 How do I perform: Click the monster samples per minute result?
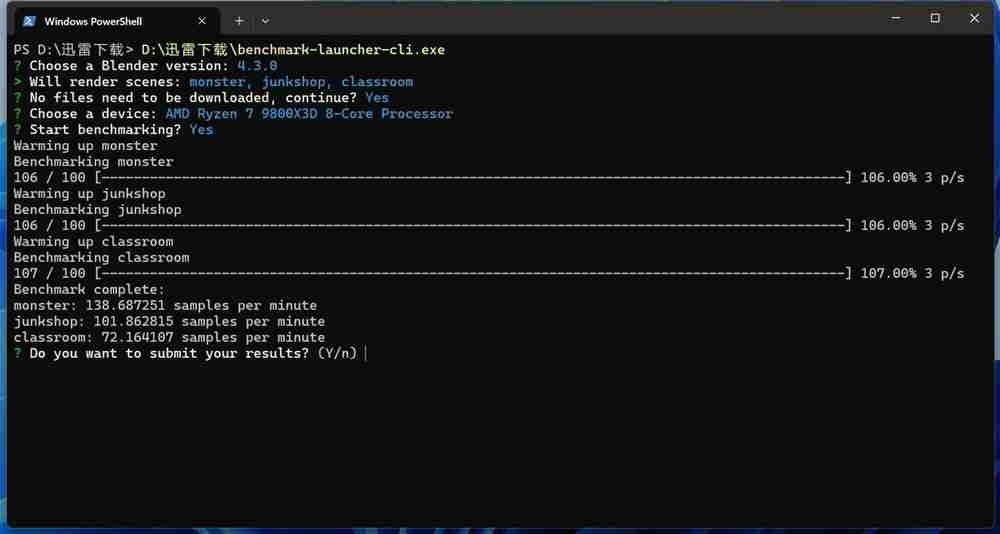[x=165, y=306]
